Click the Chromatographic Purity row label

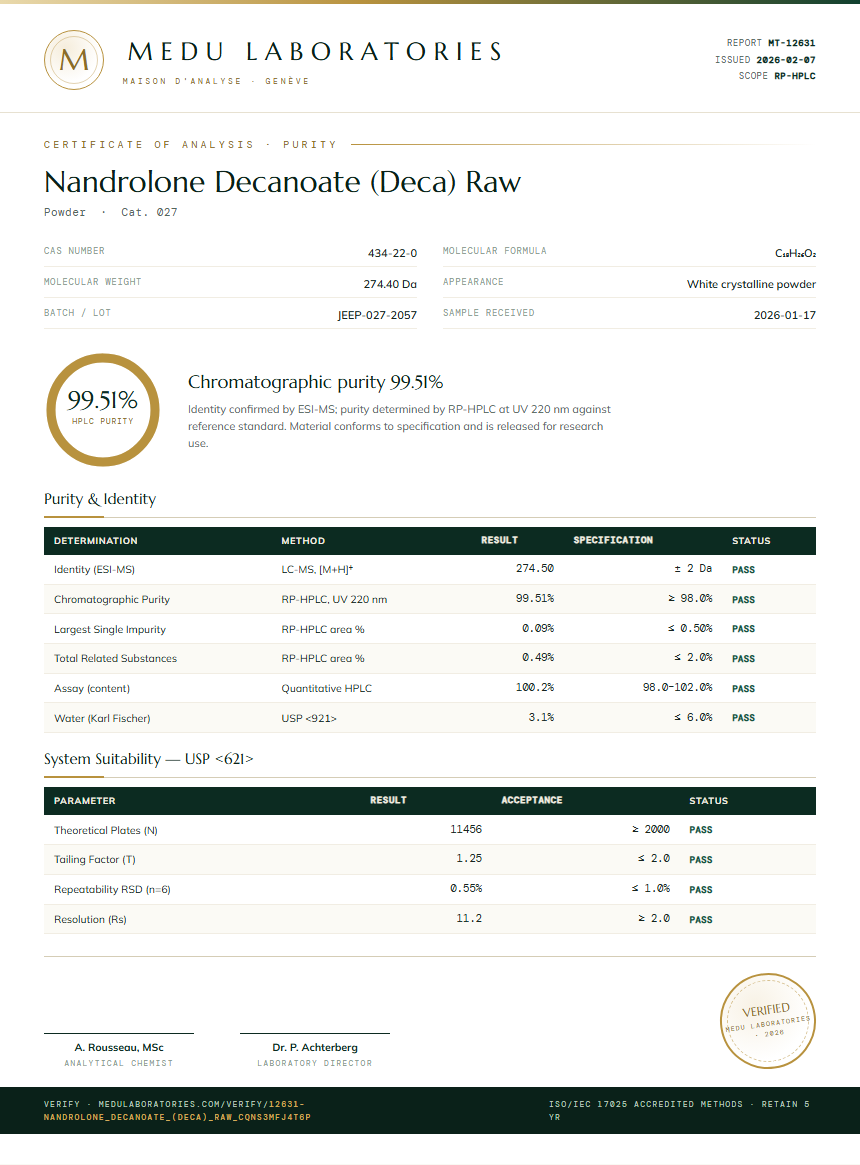point(112,600)
